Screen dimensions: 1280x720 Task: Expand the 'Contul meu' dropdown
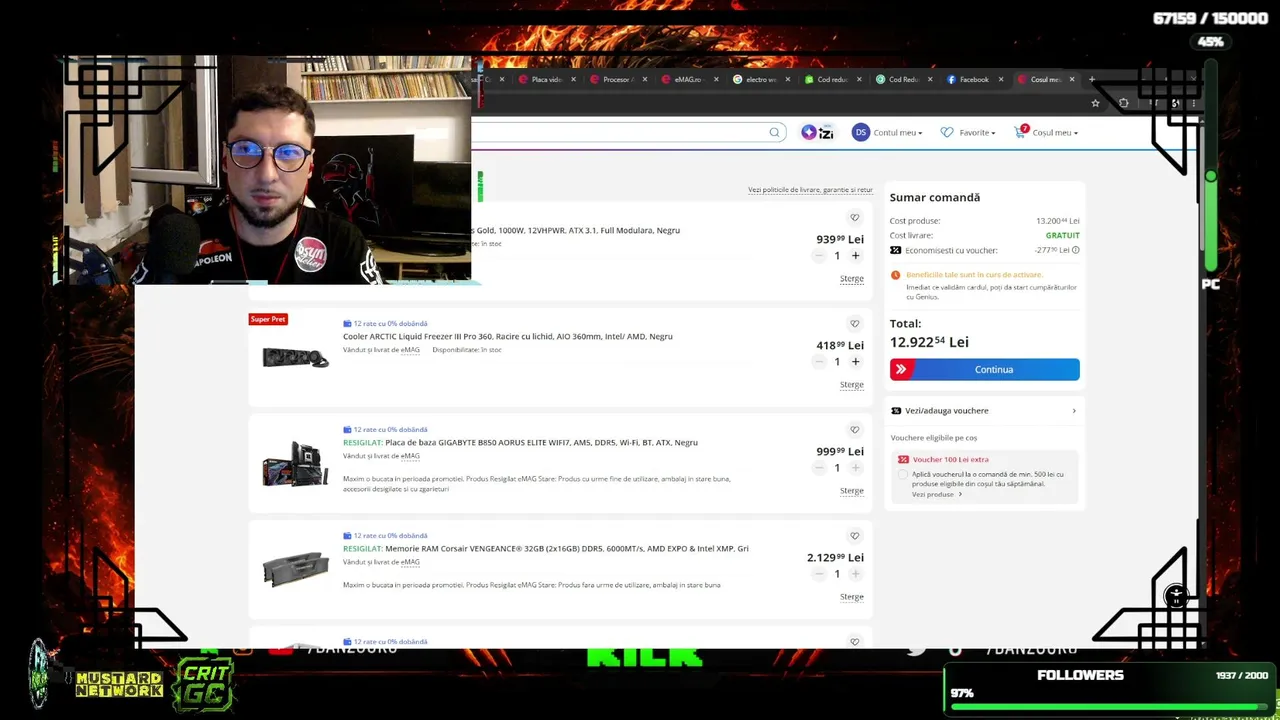898,132
